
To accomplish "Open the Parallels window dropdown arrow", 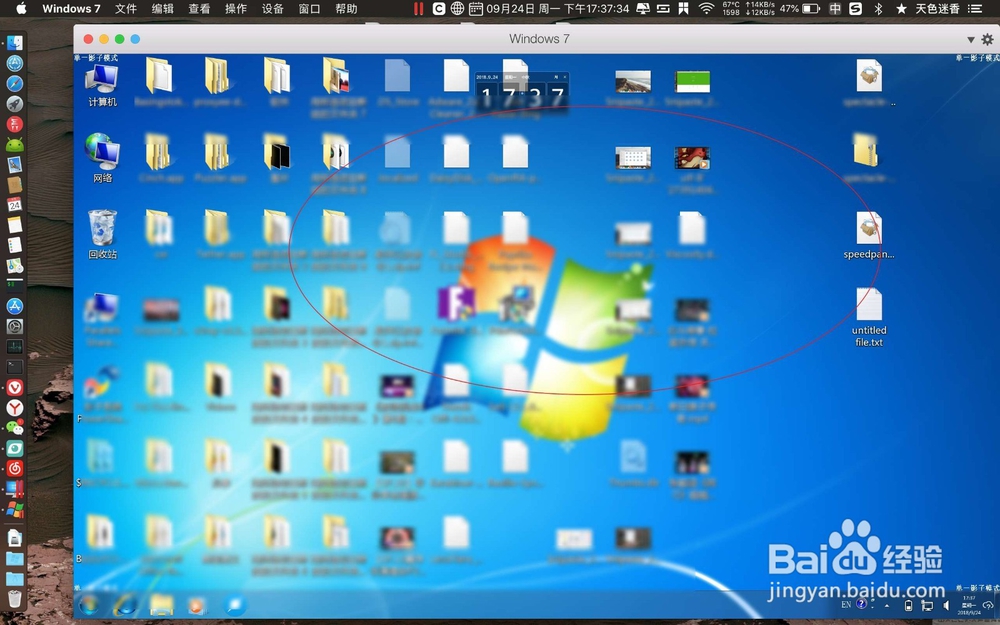I will [970, 39].
